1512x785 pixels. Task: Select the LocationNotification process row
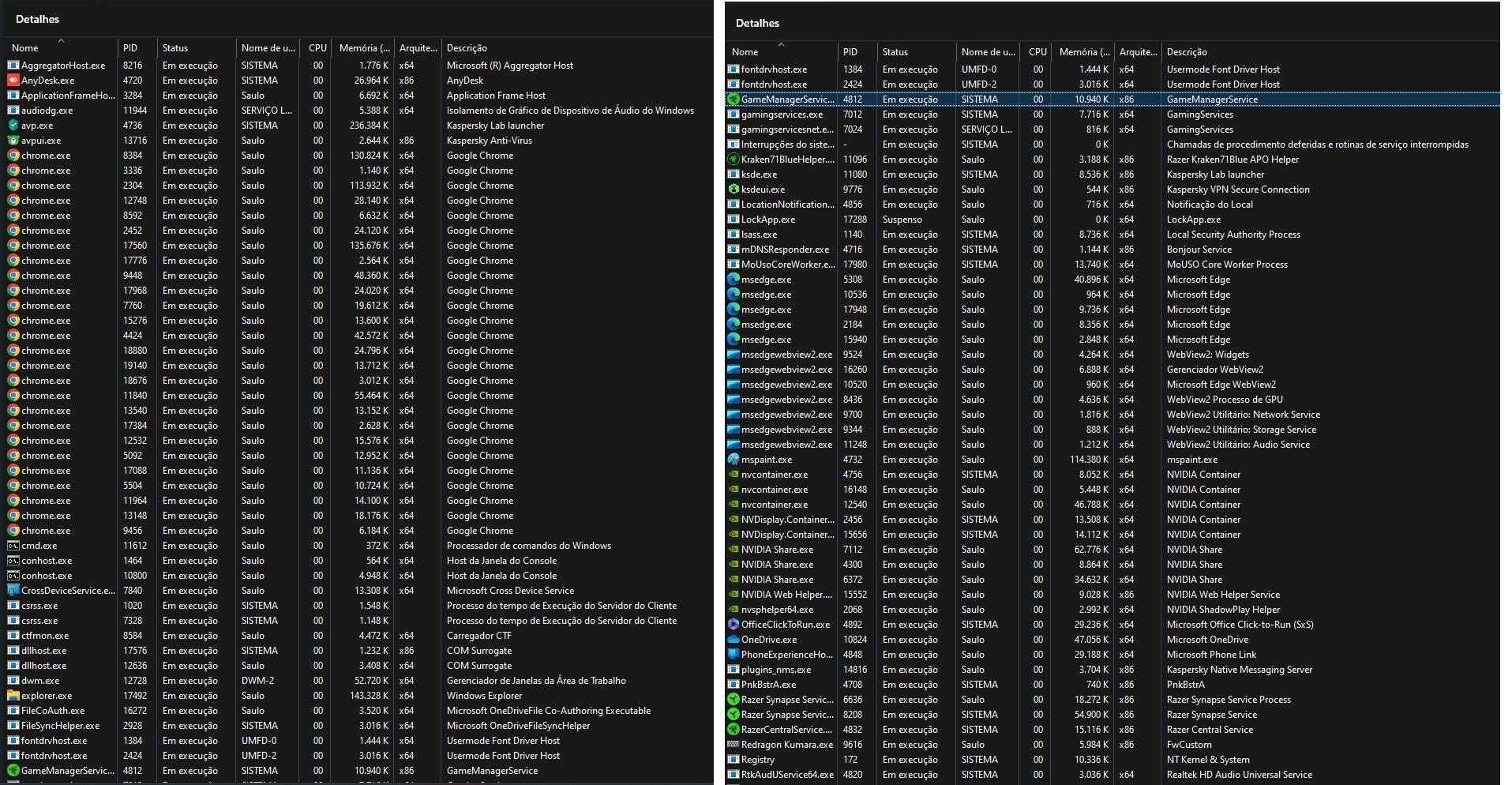tap(1112, 205)
